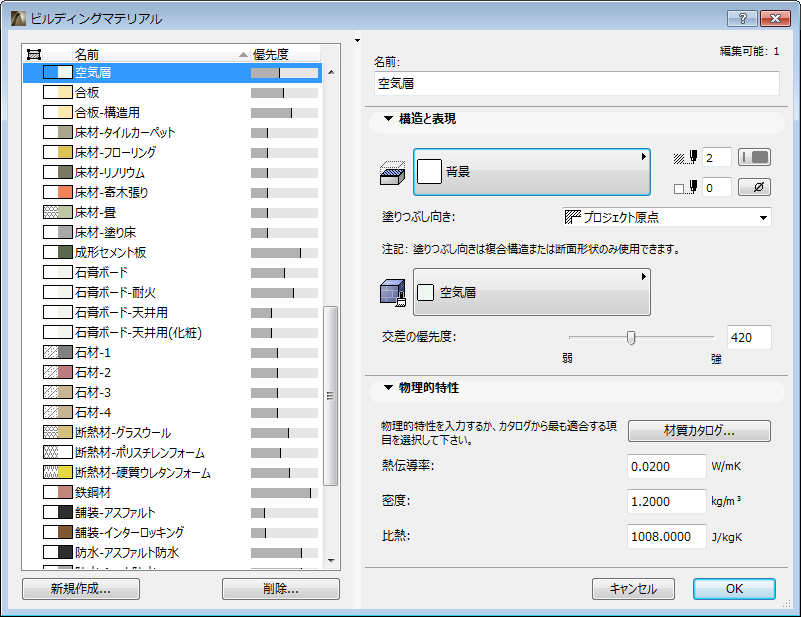Click the fill icon for 断熱材-ポリスチレンフォーム
This screenshot has height=617, width=801.
(58, 453)
